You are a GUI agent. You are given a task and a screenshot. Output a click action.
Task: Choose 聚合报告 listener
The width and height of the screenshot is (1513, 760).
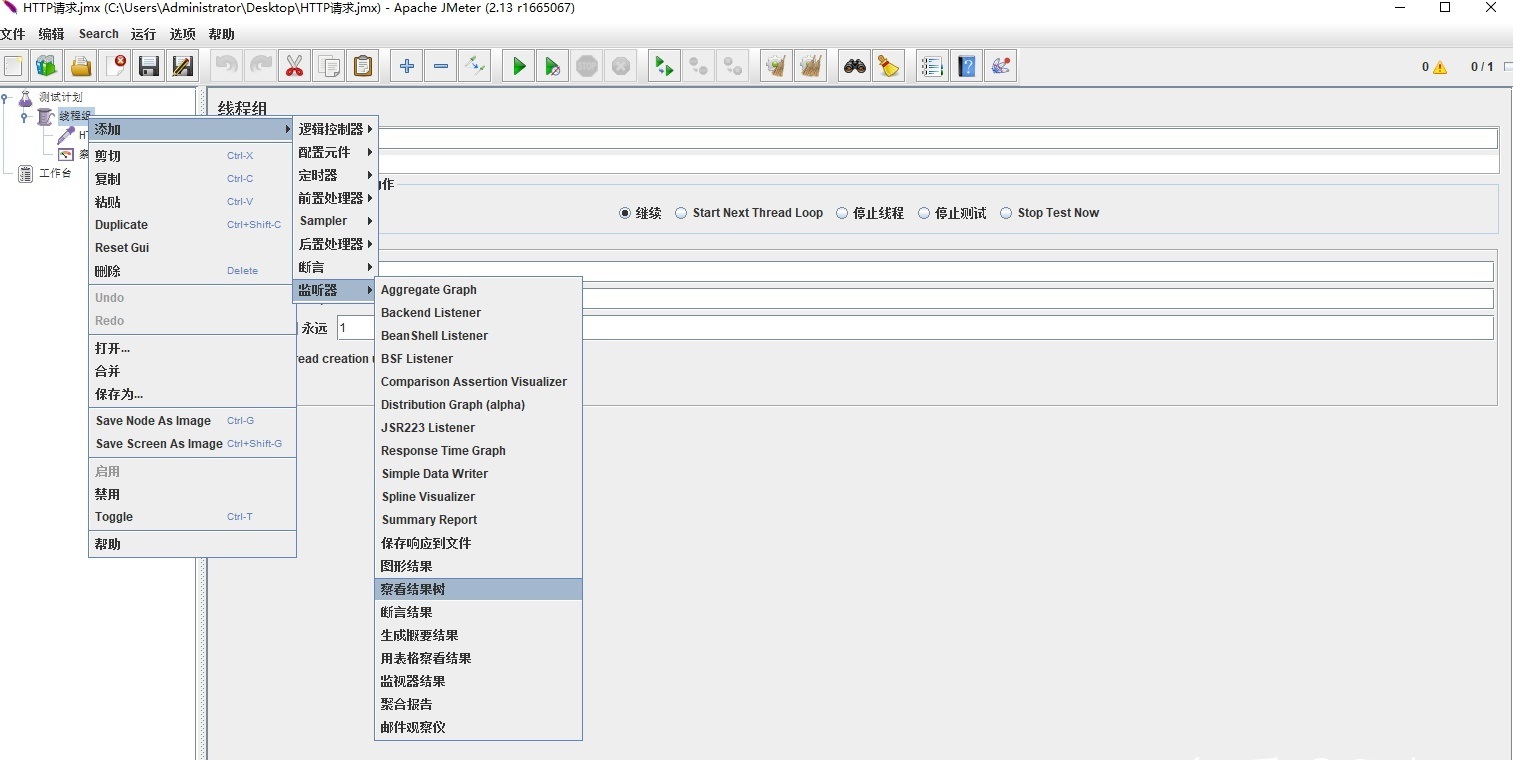tap(478, 704)
